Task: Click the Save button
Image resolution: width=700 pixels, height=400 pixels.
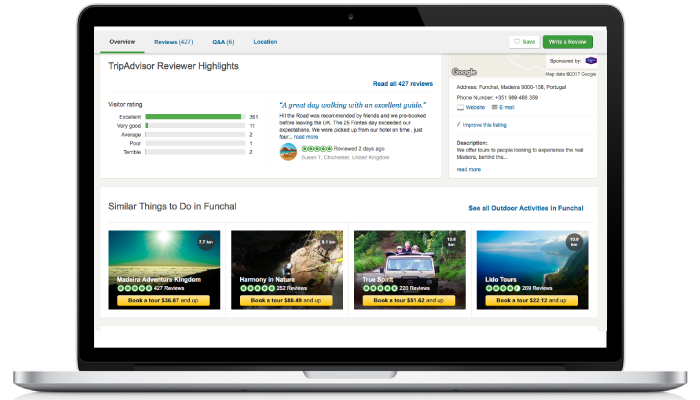Action: (524, 42)
